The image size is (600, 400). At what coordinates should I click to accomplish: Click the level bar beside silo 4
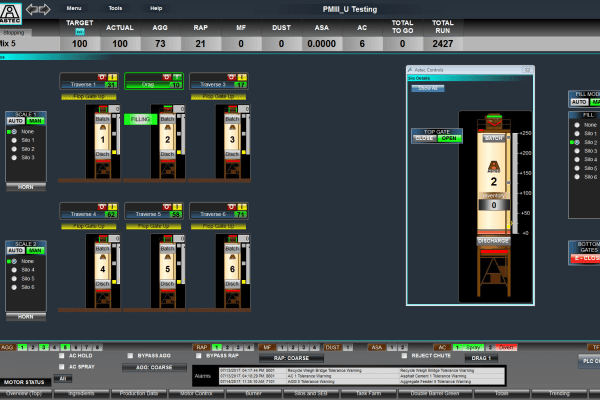(x=118, y=262)
